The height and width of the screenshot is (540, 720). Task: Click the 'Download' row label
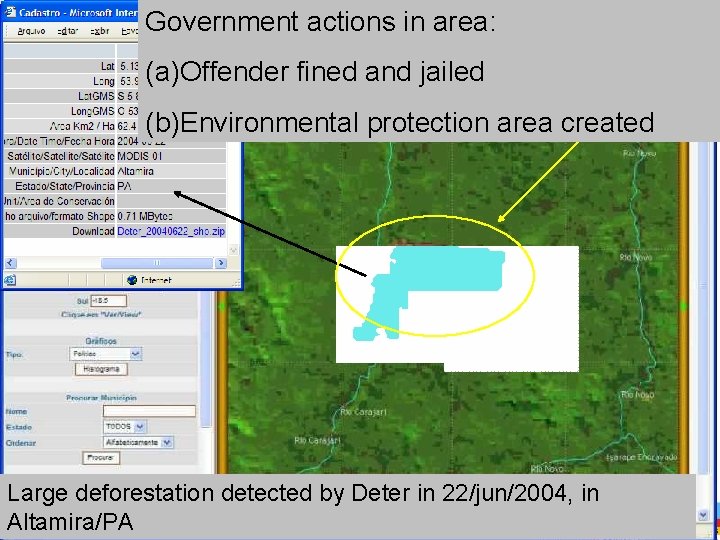[x=93, y=231]
